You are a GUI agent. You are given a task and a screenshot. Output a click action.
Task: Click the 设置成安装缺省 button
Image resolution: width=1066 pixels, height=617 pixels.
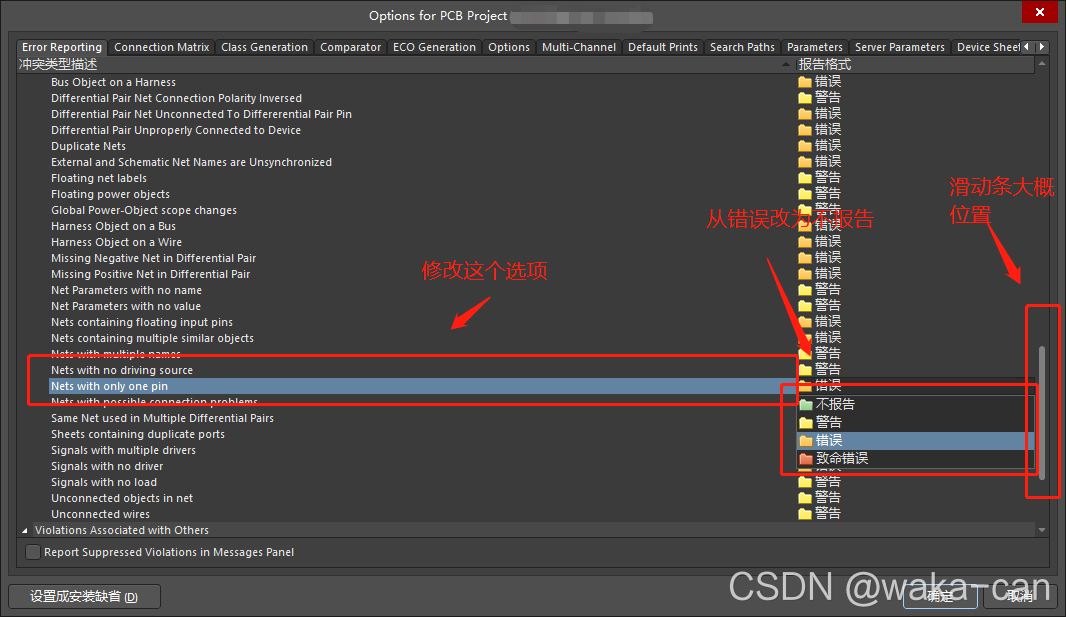84,597
